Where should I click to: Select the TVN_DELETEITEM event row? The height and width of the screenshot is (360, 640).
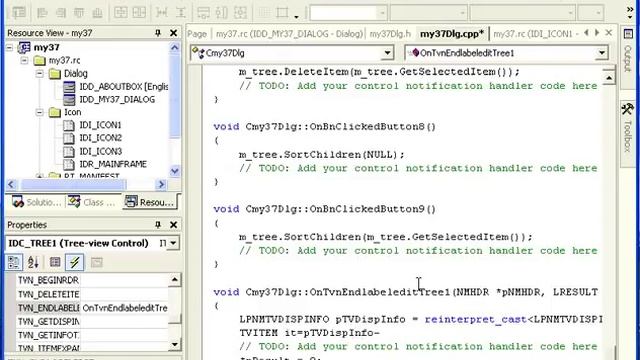92,294
